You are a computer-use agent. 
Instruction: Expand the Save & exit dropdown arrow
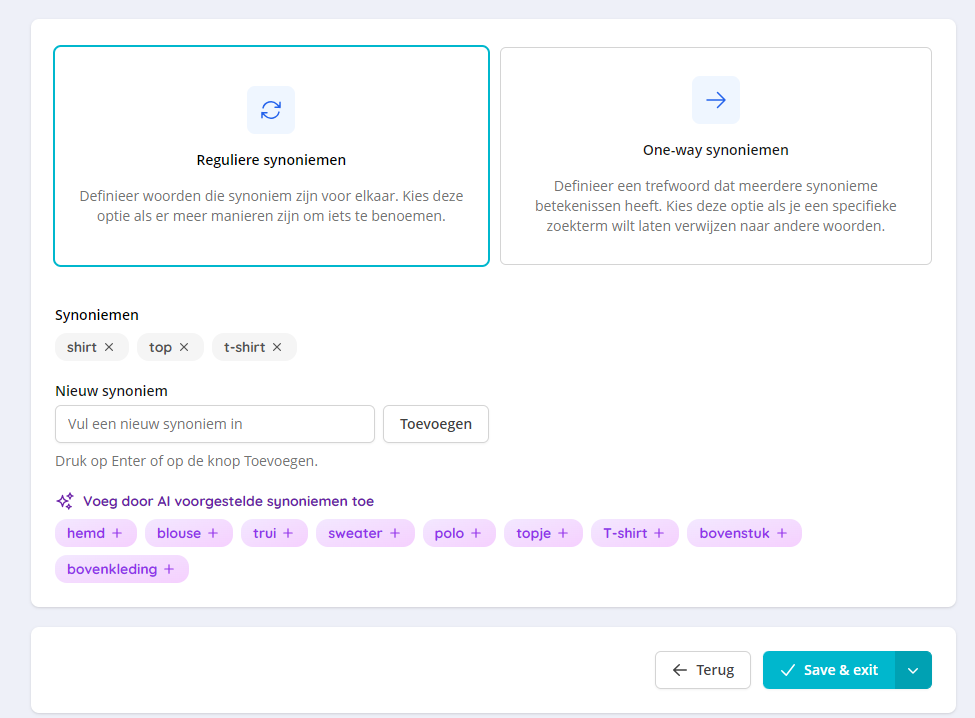pyautogui.click(x=913, y=670)
